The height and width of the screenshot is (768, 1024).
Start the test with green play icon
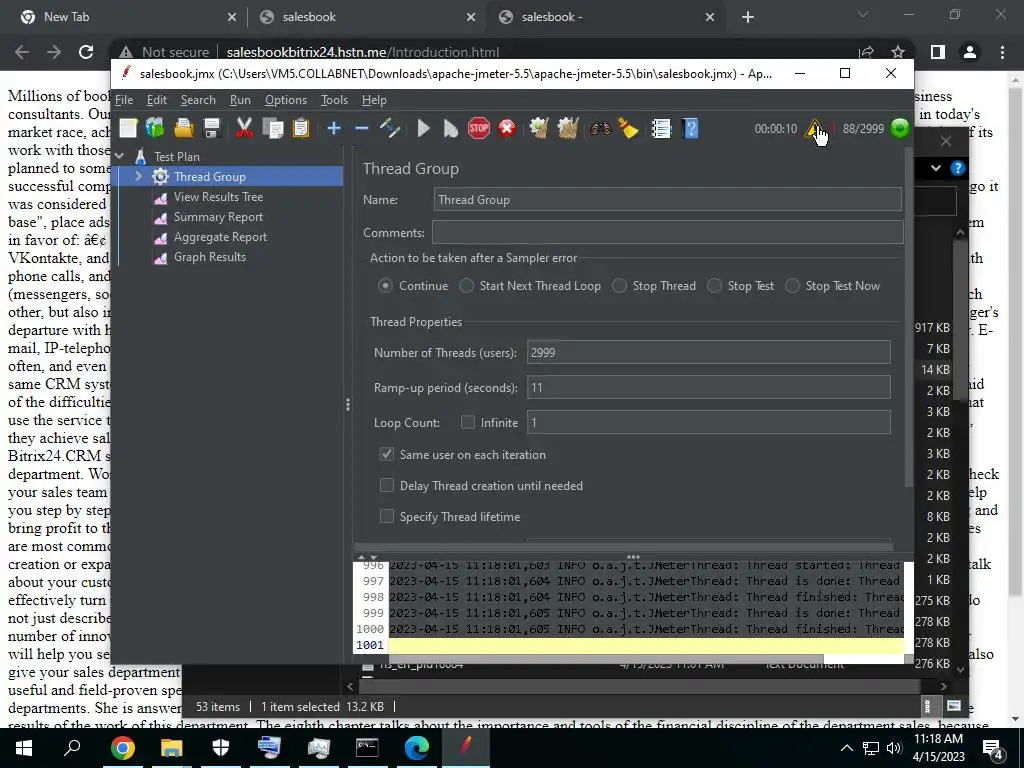point(423,128)
